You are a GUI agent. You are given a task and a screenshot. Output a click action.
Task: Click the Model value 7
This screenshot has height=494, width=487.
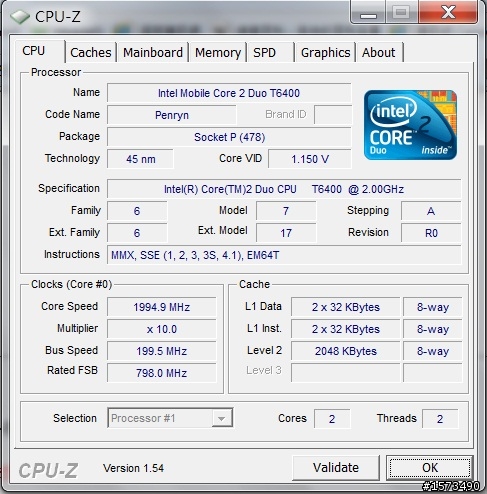coord(286,211)
